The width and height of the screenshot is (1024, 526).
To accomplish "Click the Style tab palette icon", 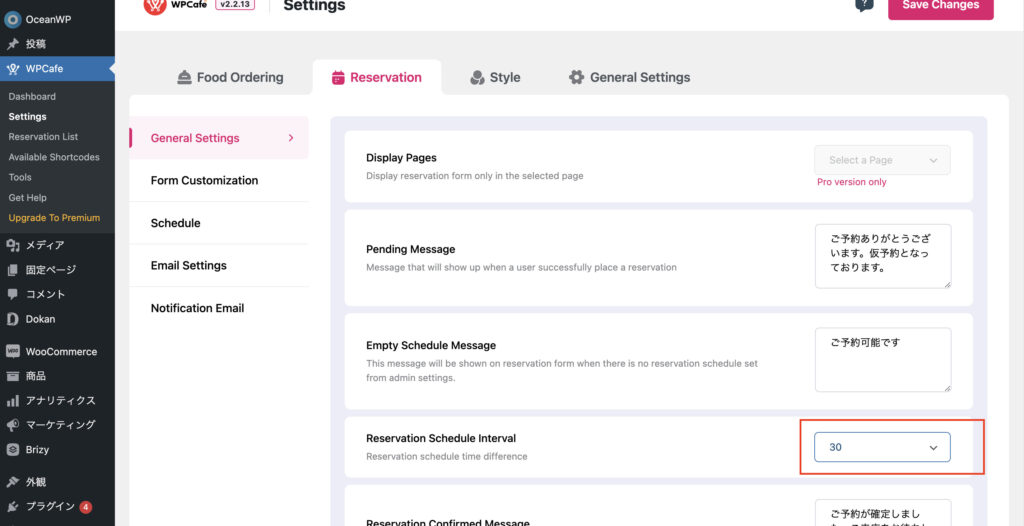I will coord(477,77).
